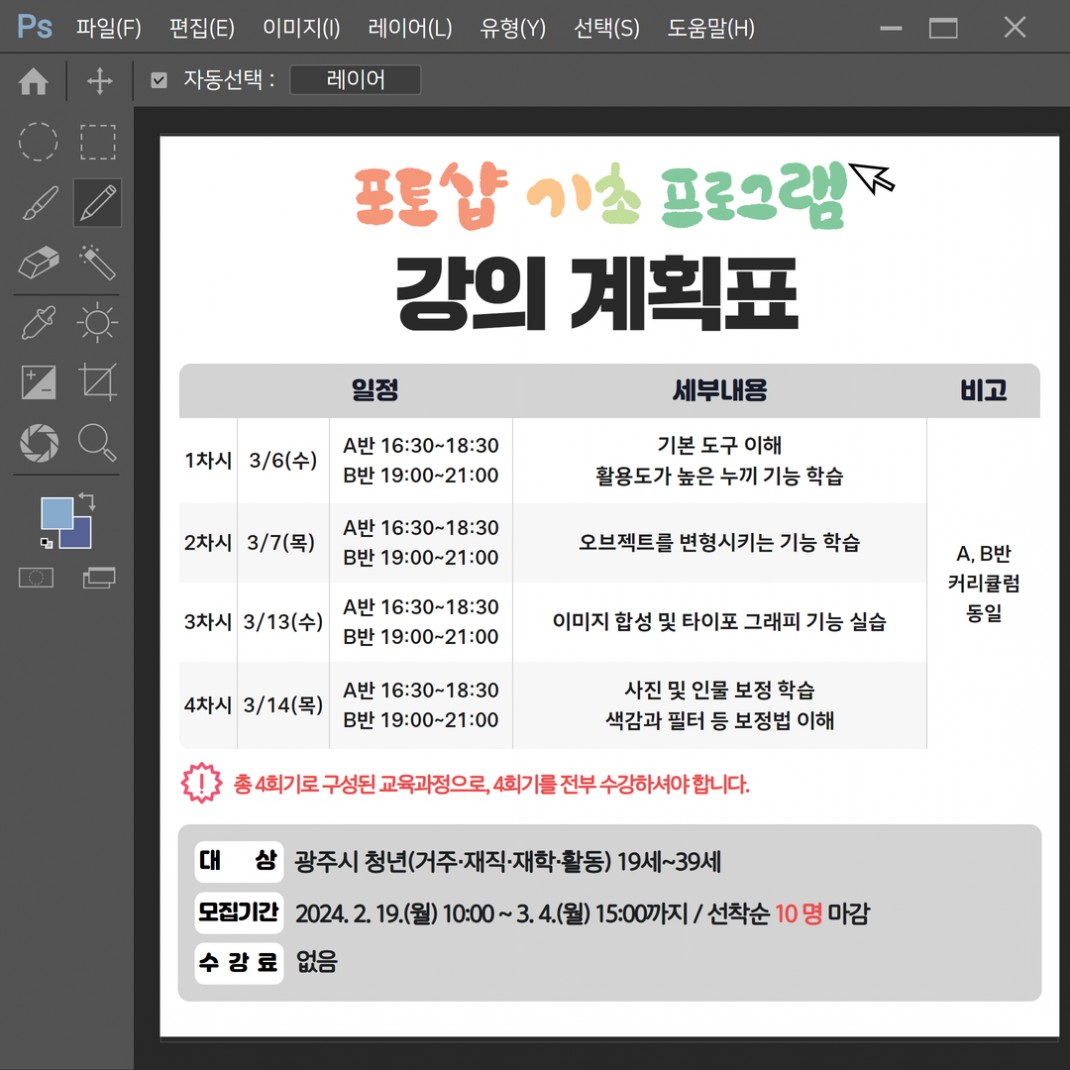
Task: Open the 파일(F) menu
Action: point(109,28)
